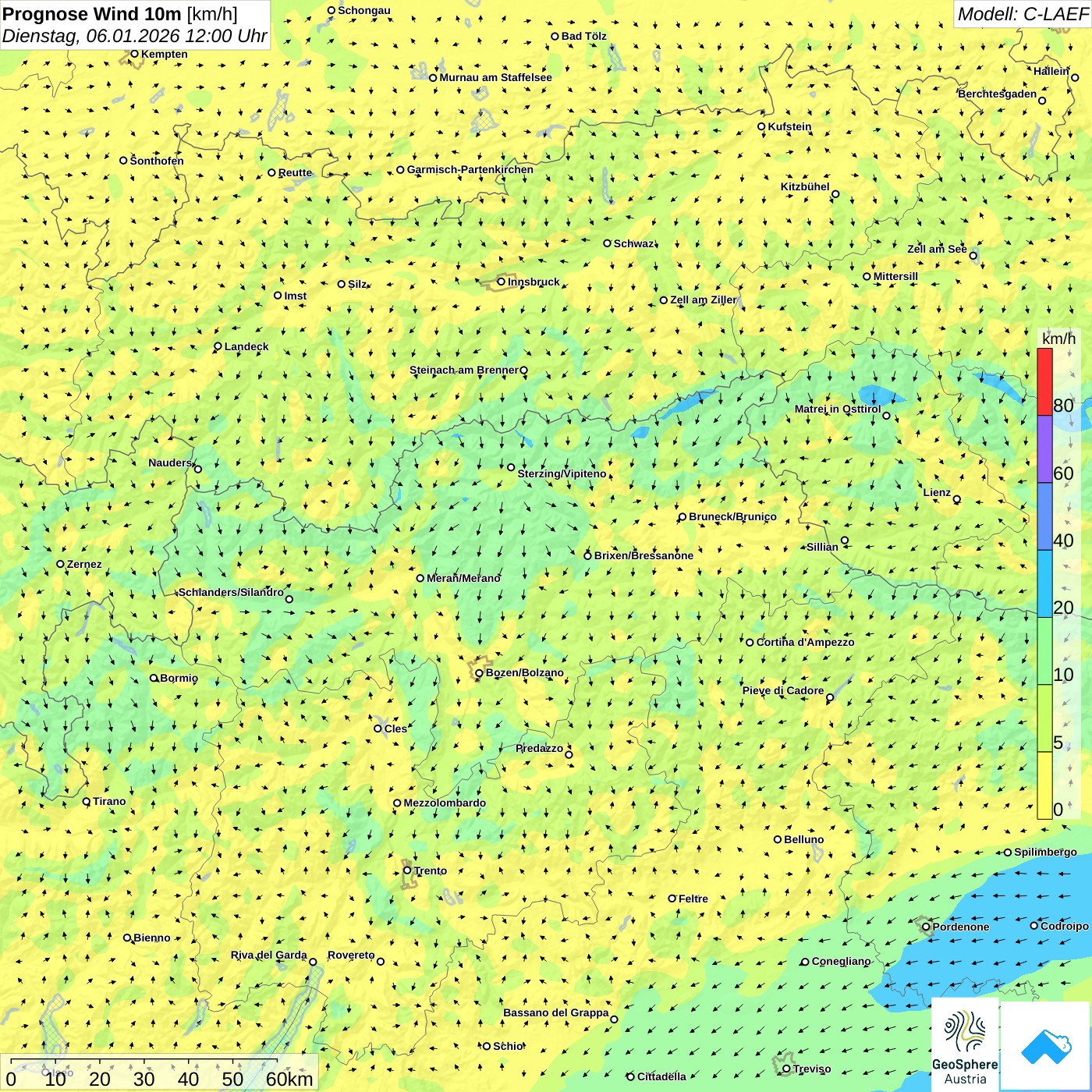Click the 'Bruneck/Brunico' label
Image resolution: width=1092 pixels, height=1092 pixels.
732,516
